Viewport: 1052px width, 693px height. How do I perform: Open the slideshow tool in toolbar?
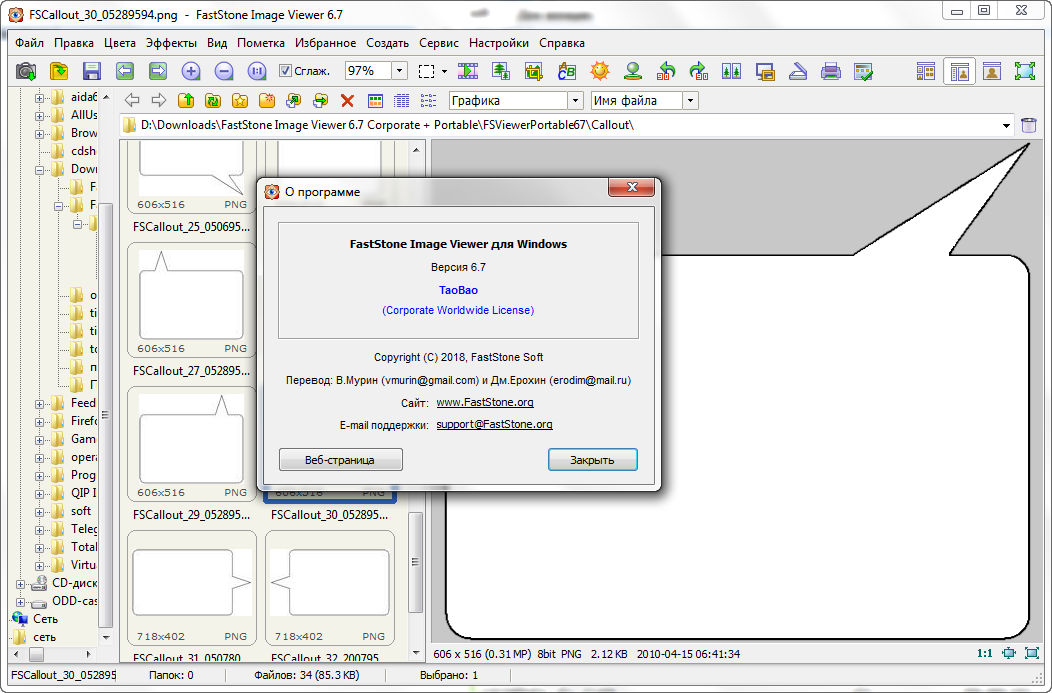[x=468, y=71]
